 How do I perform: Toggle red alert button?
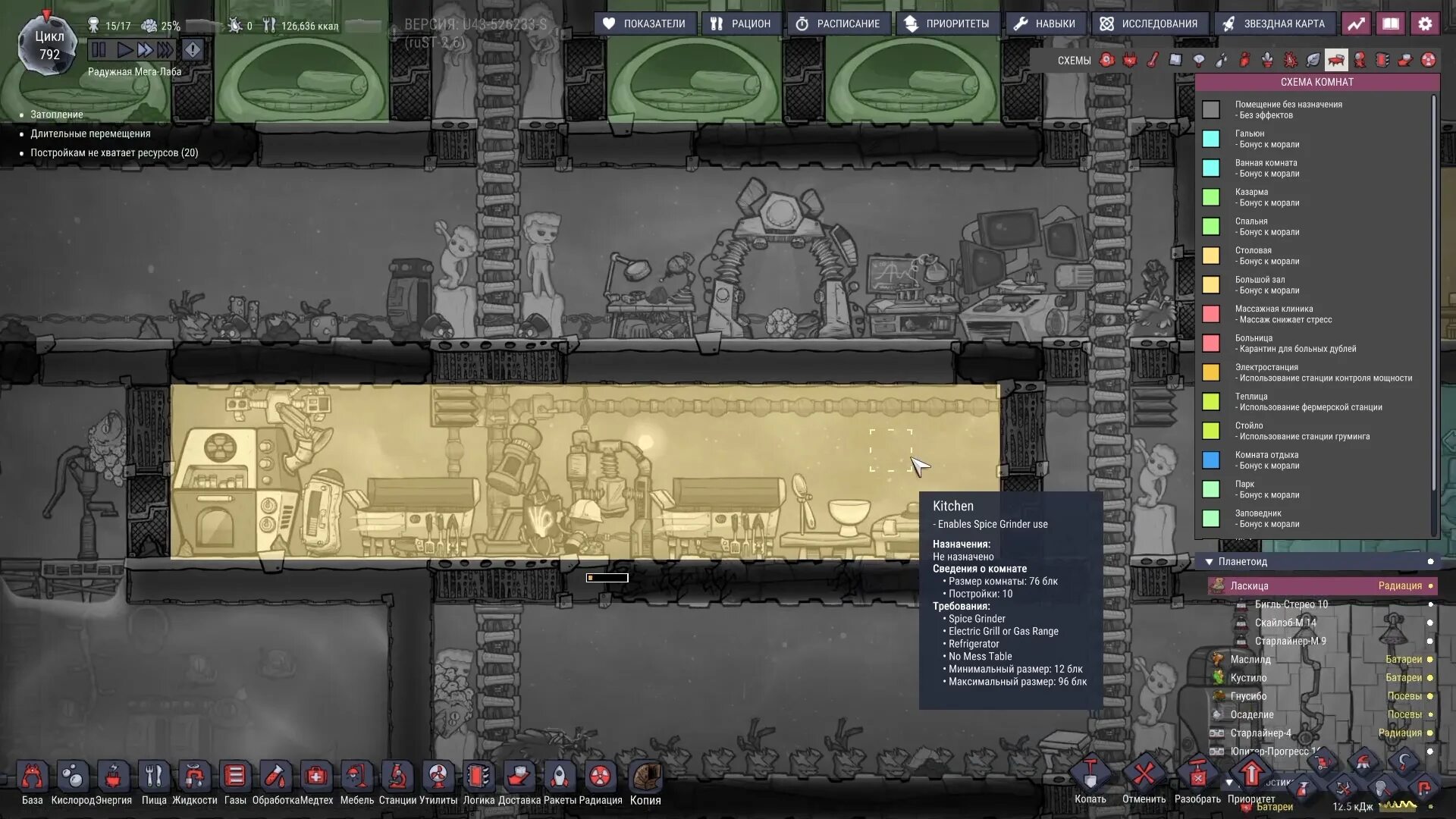[x=193, y=50]
